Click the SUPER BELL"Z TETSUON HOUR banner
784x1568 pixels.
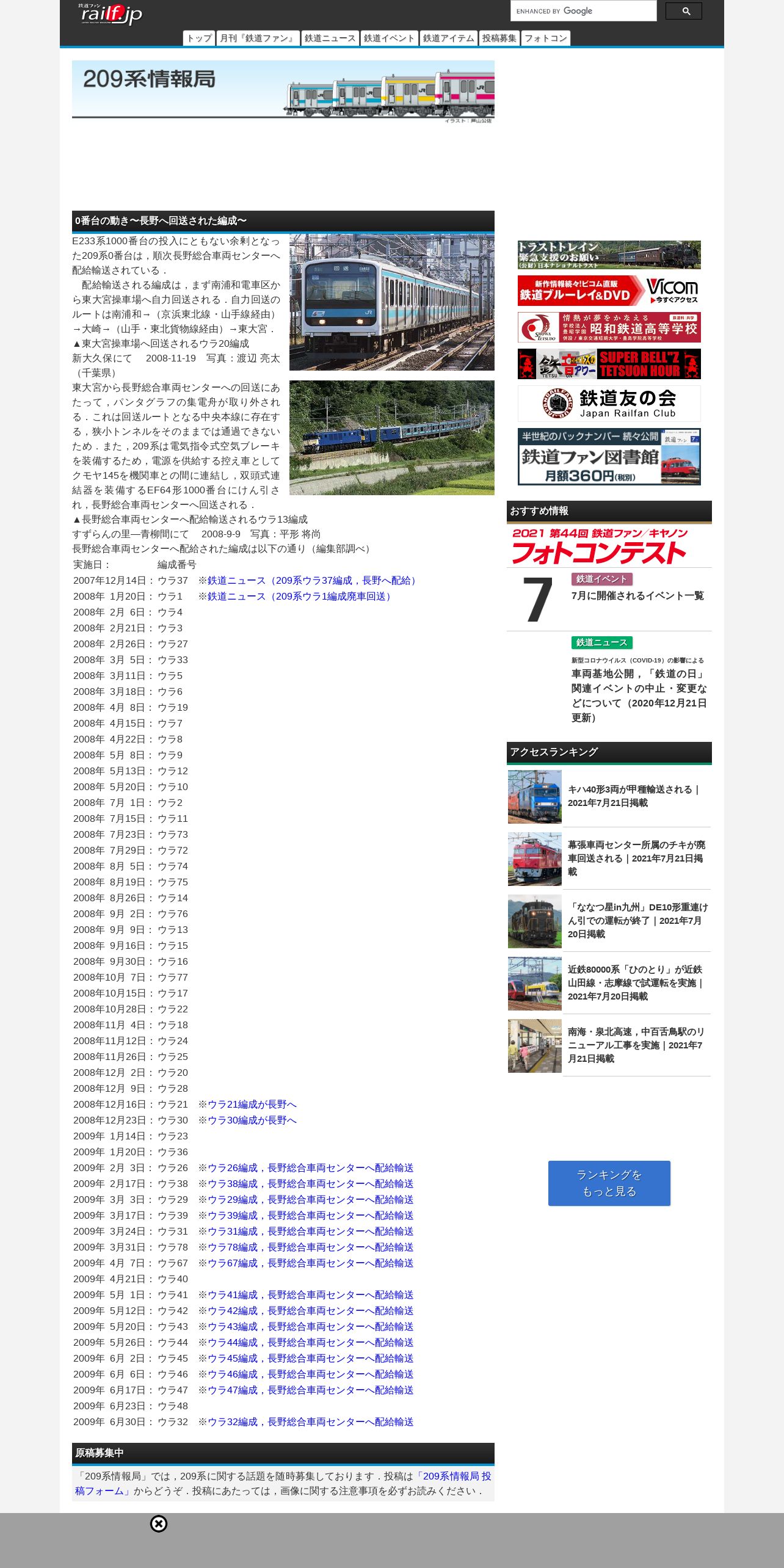(x=609, y=364)
